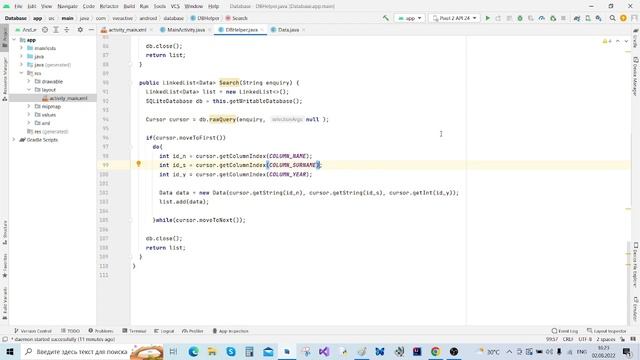Click the orange updates notification icon
The width and height of the screenshot is (640, 360).
pos(623,18)
